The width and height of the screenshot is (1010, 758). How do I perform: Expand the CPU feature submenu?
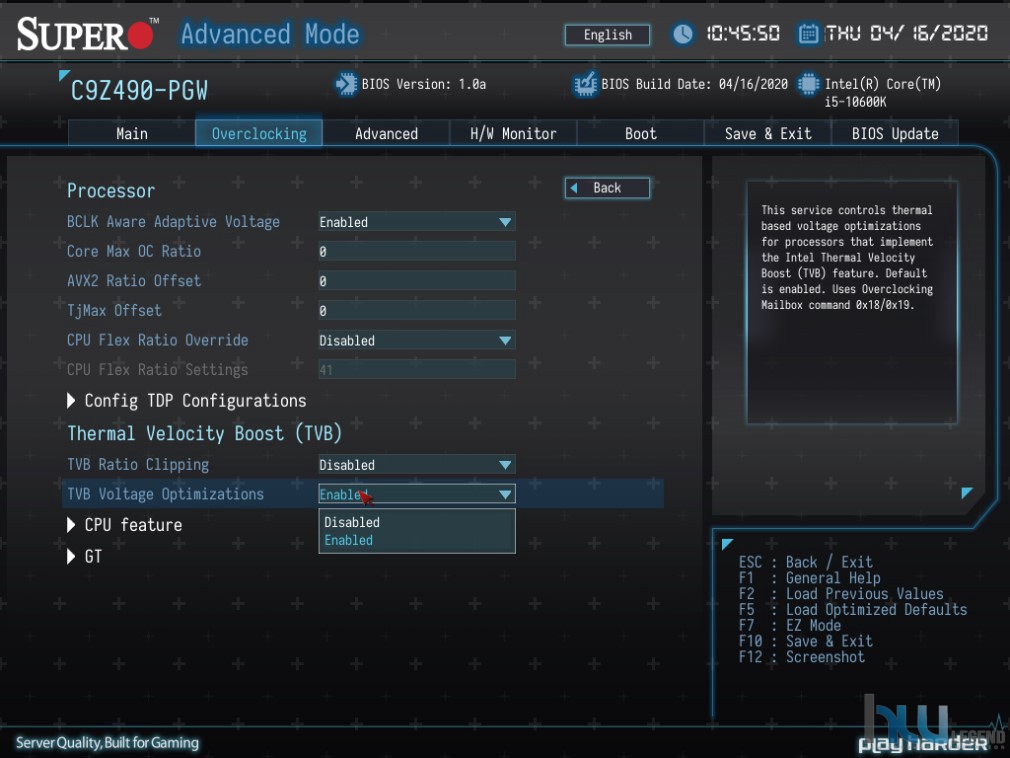124,525
